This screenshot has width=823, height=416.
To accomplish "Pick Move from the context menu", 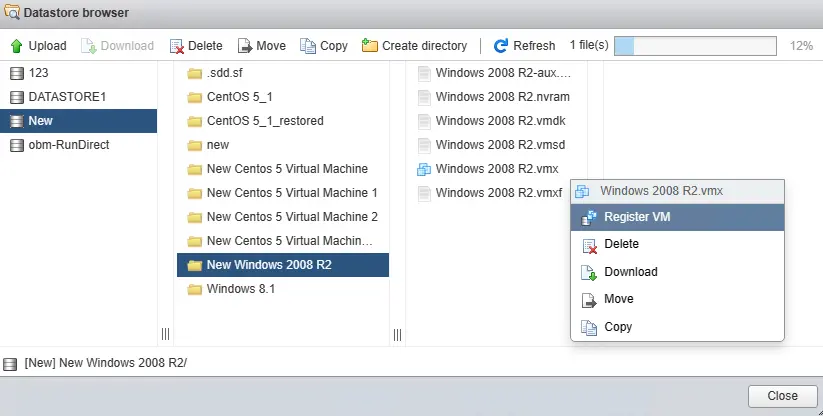I will (x=618, y=299).
